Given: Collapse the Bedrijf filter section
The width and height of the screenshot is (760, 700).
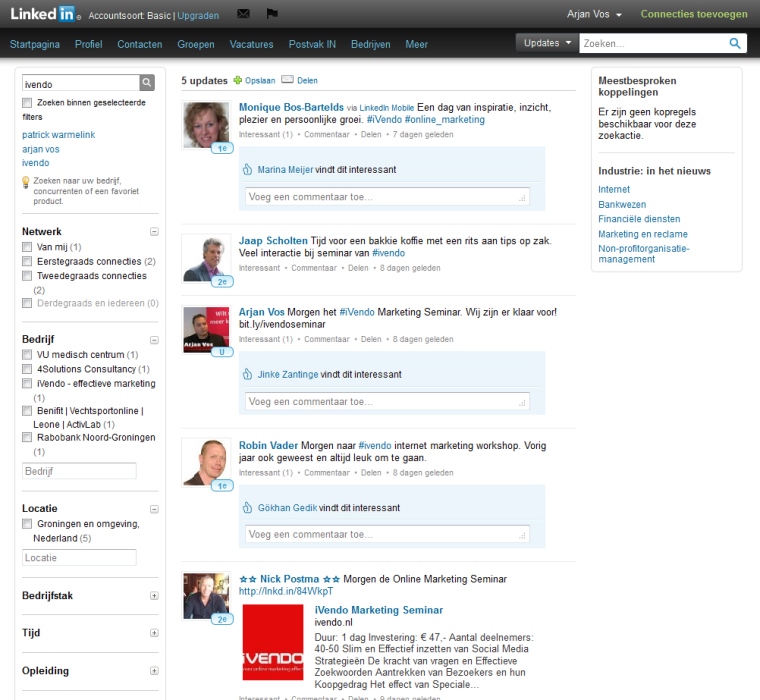Looking at the screenshot, I should pyautogui.click(x=154, y=340).
